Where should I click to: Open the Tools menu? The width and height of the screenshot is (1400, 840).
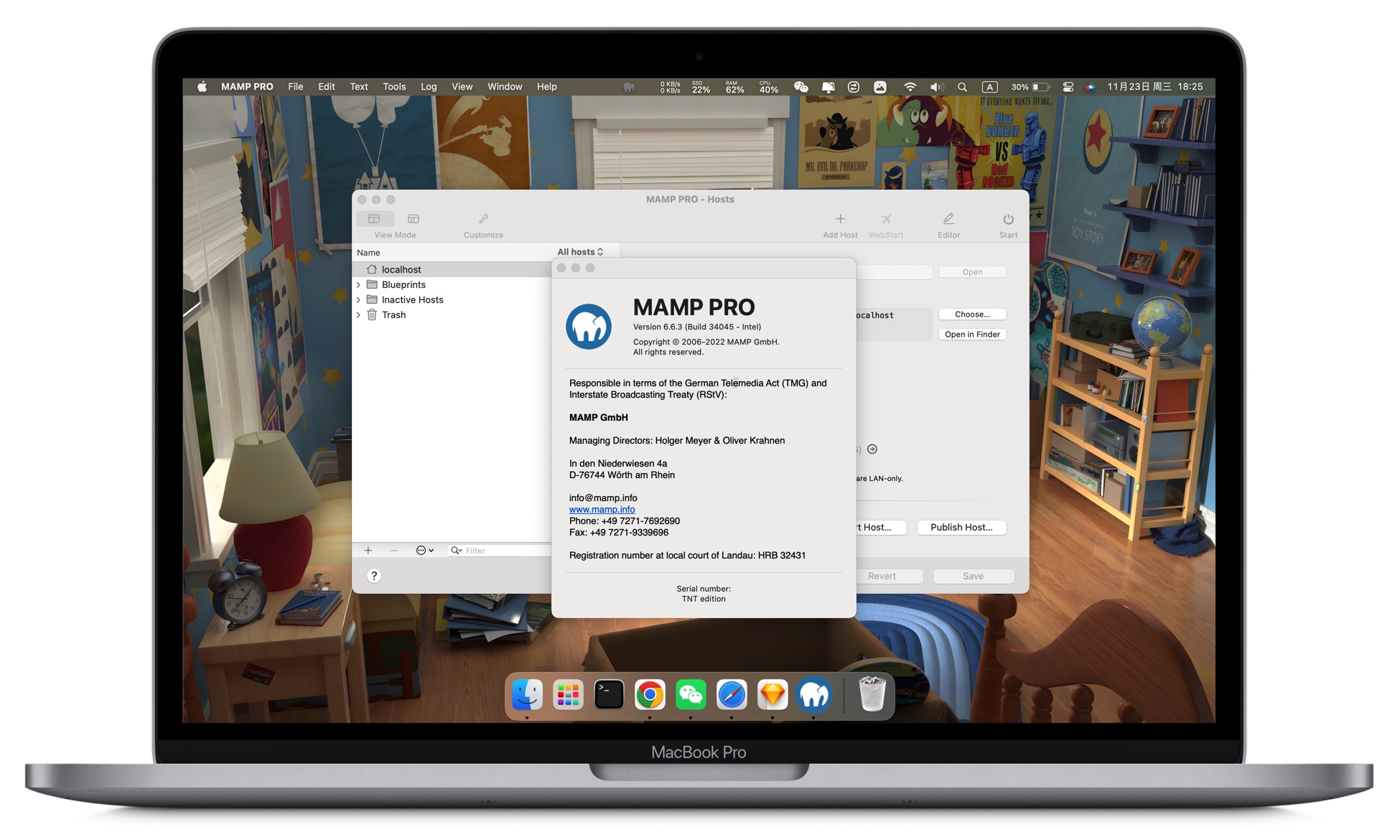tap(394, 87)
